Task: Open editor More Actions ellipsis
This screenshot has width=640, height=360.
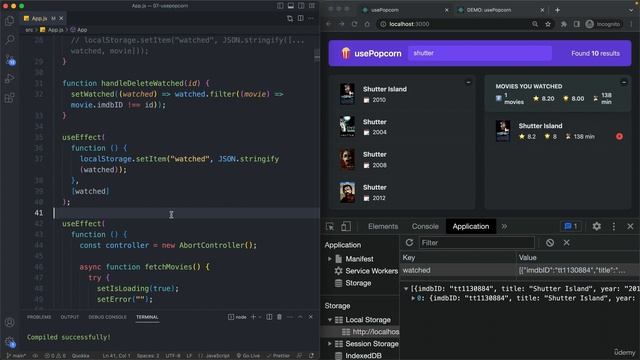Action: [x=311, y=18]
